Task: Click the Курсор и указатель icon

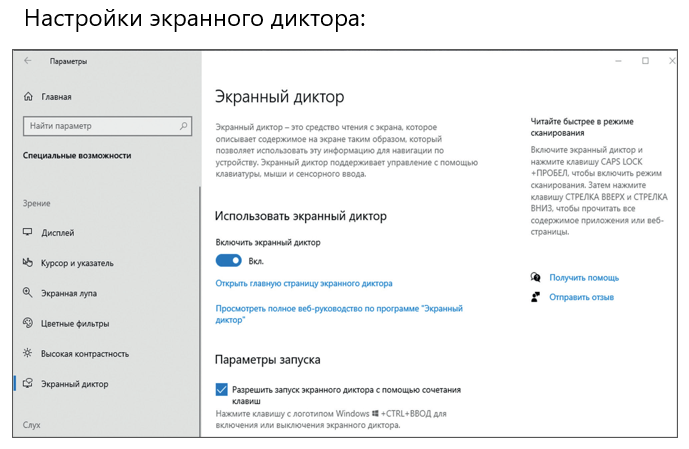Action: (x=28, y=262)
